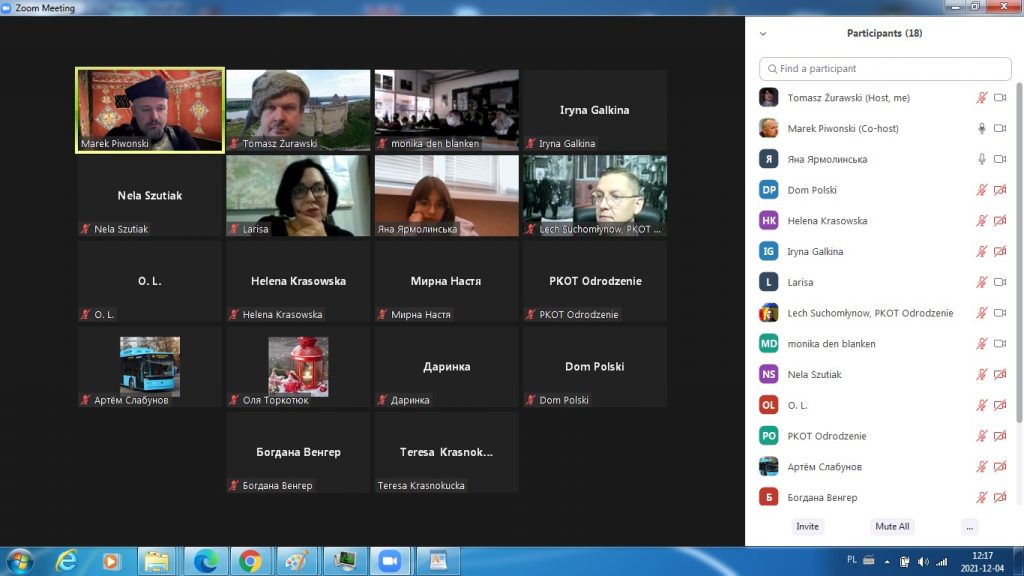Collapse the Participants panel with chevron

(x=763, y=33)
